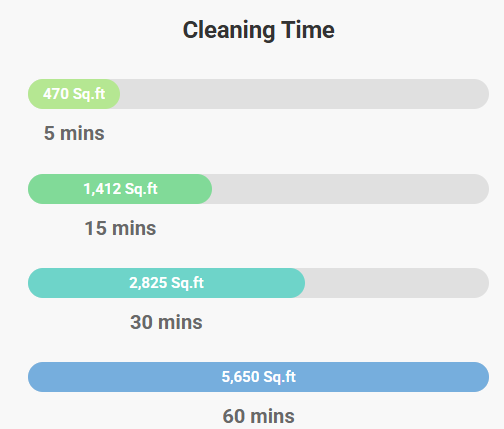
Task: Click the 470 Sq.ft label text
Action: (x=74, y=94)
